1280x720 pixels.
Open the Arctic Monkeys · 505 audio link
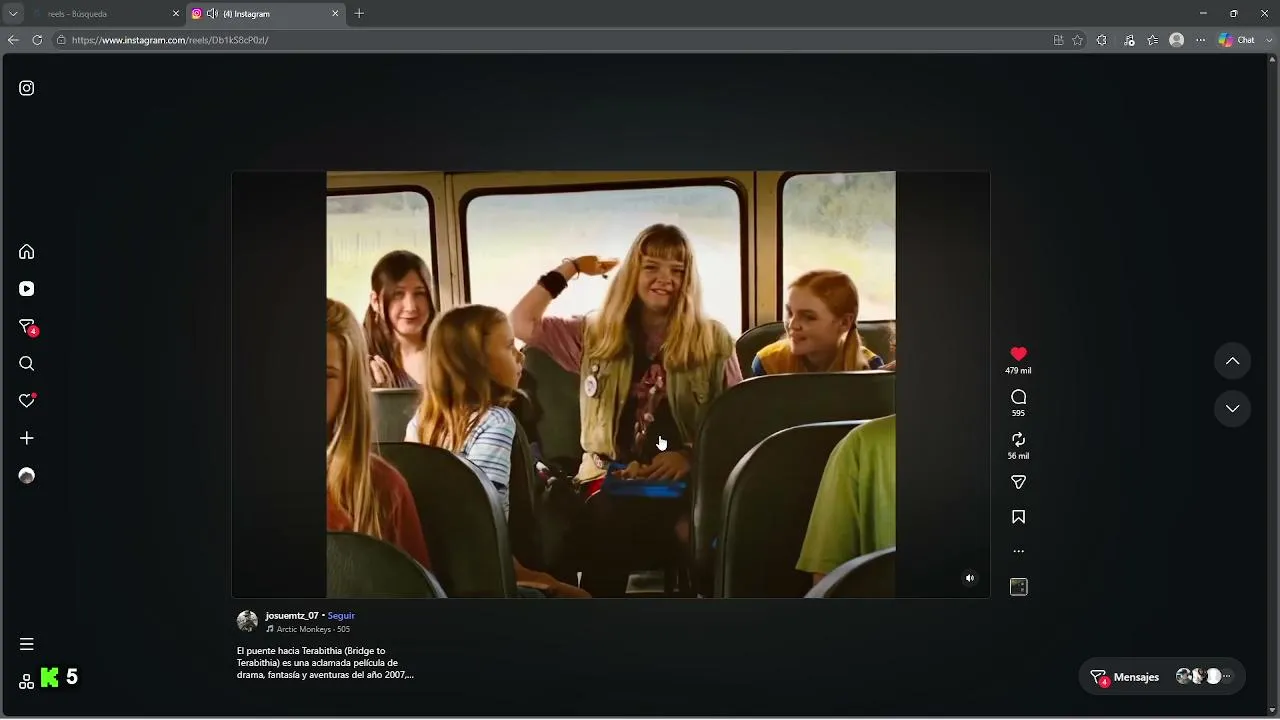pos(313,629)
